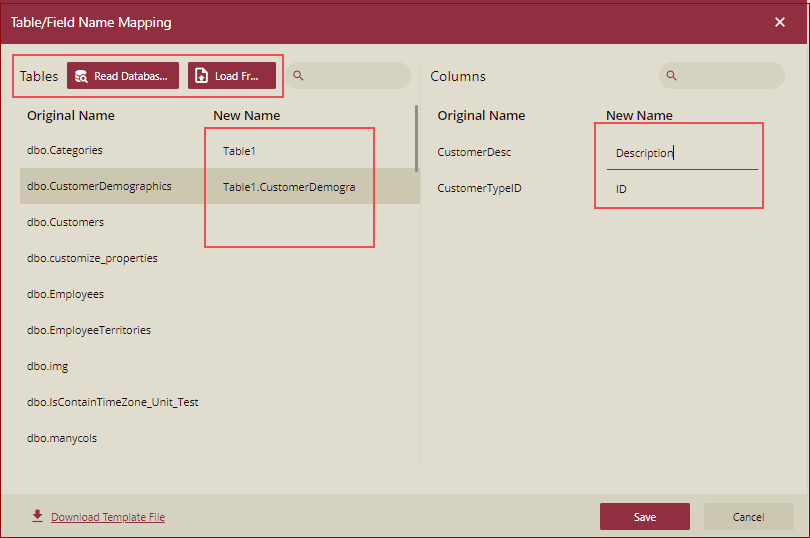Click the CustomerDesc original column name

tap(474, 152)
